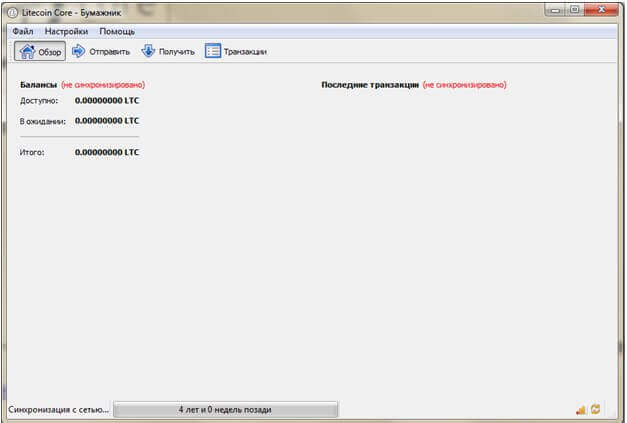
Task: Click the Синхронизация с сетью status text
Action: (58, 409)
